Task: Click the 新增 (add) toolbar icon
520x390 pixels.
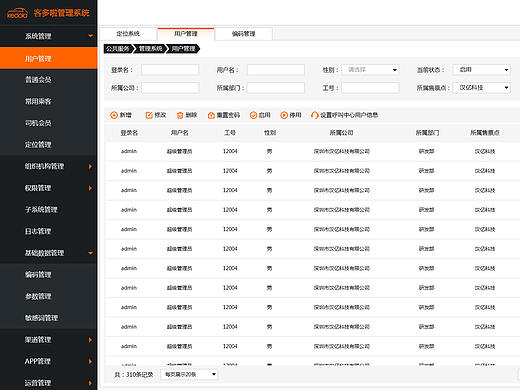Action: [x=114, y=115]
